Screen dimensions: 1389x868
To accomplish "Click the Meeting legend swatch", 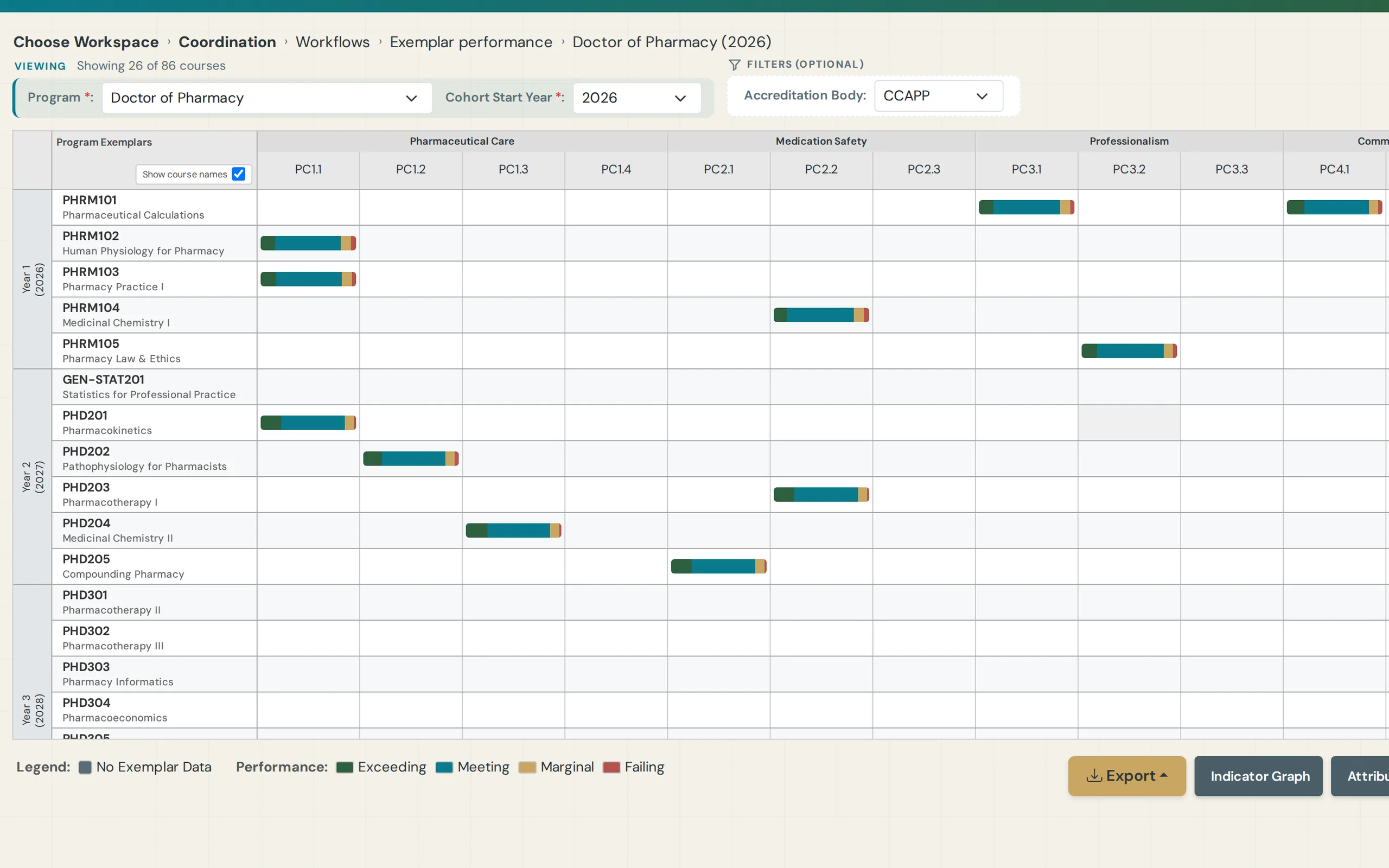I will [444, 768].
